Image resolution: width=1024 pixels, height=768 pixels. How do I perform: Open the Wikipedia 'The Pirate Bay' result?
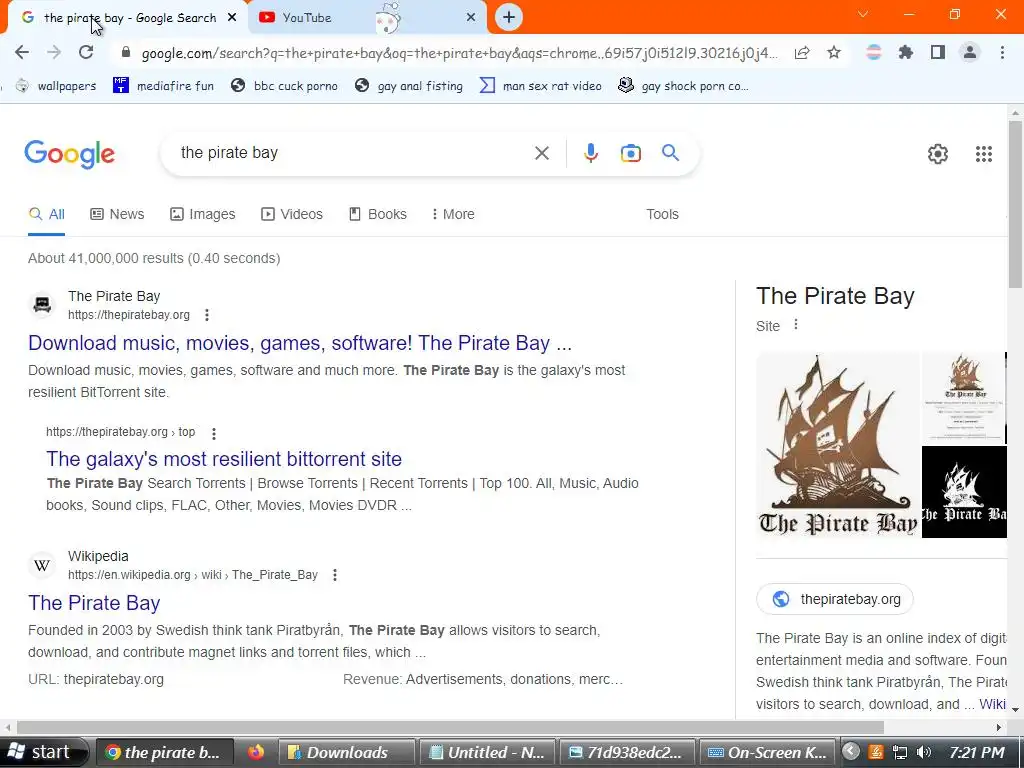[94, 603]
